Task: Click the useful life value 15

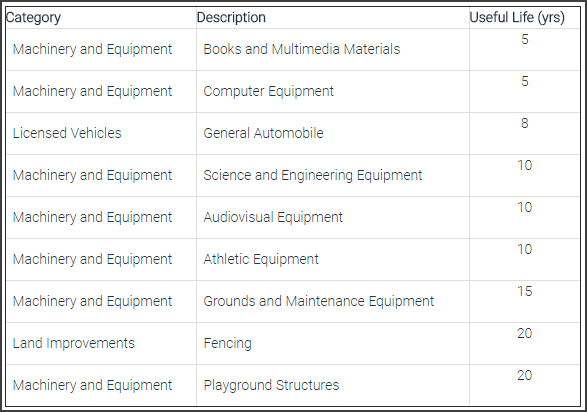Action: pos(524,291)
